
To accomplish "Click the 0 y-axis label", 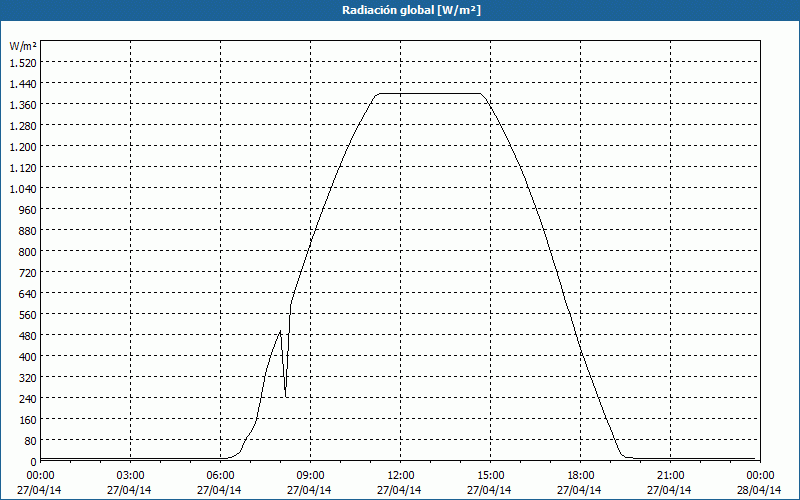I will [x=34, y=462].
